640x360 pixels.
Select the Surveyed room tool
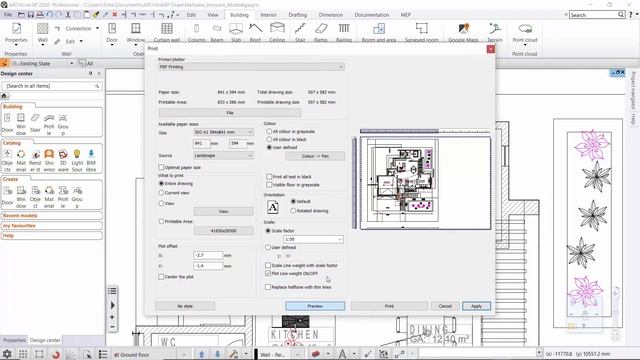pyautogui.click(x=422, y=32)
